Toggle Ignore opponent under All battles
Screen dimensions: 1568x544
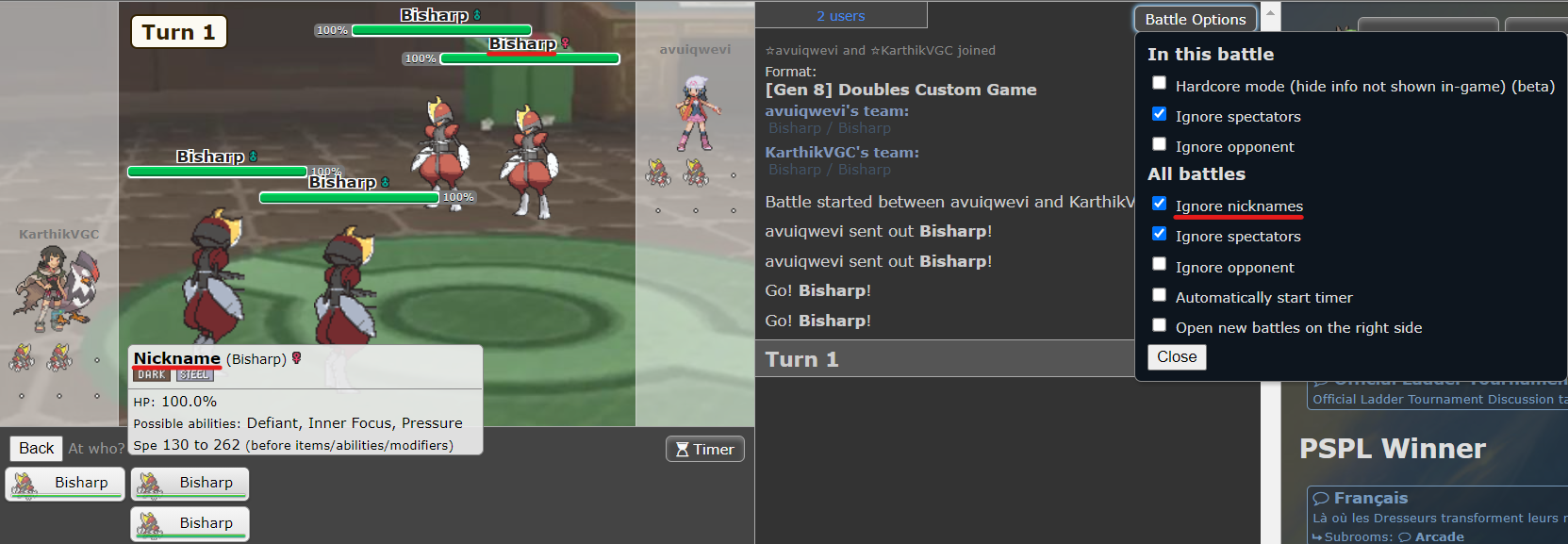1159,264
